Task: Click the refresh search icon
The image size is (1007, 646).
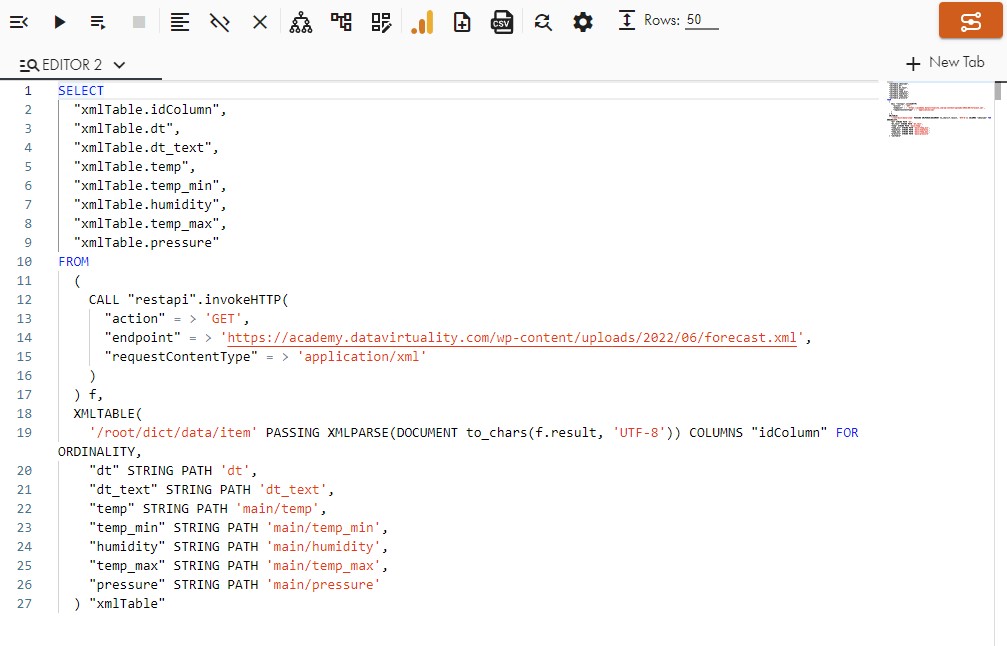Action: point(543,22)
